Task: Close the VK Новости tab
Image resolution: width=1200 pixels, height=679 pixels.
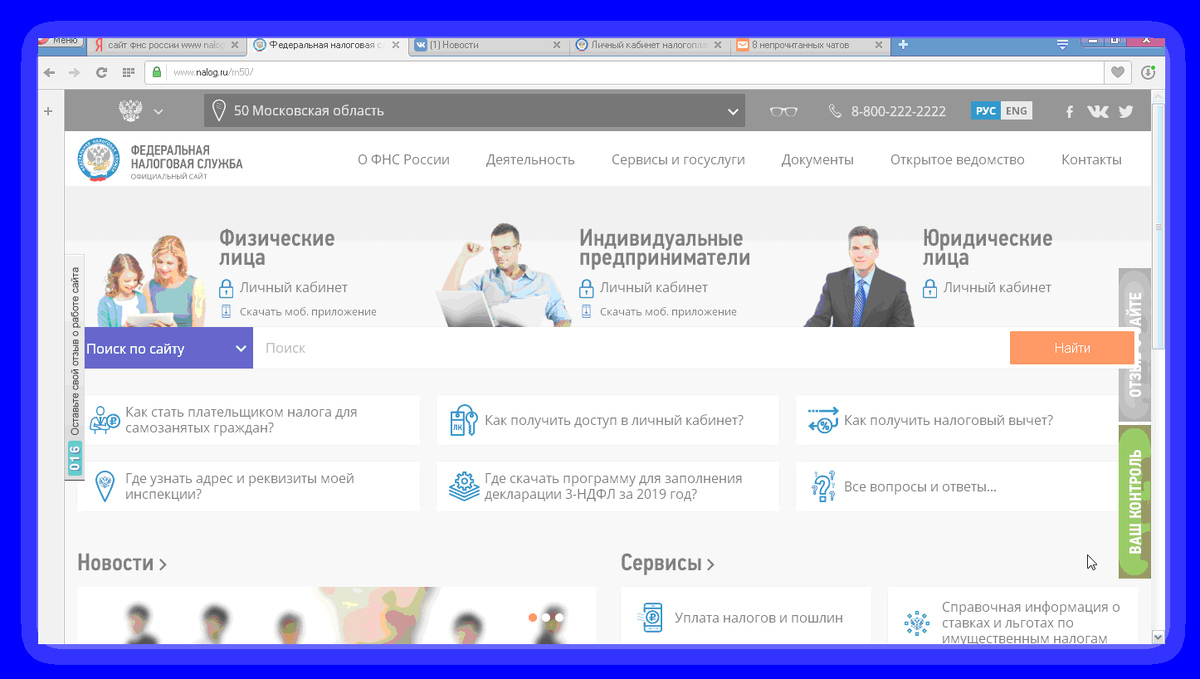Action: [557, 45]
